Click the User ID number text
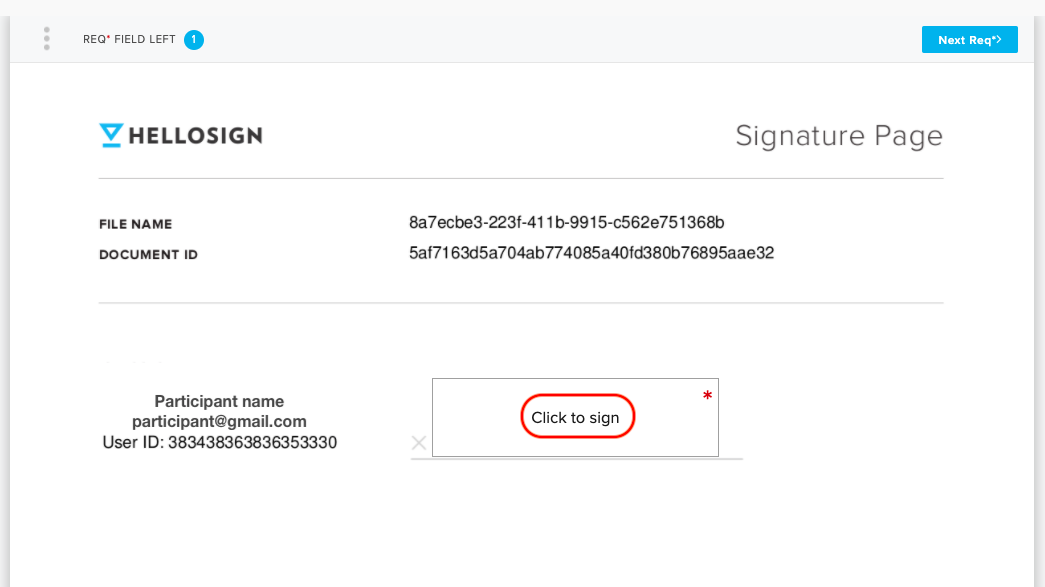 pos(219,442)
